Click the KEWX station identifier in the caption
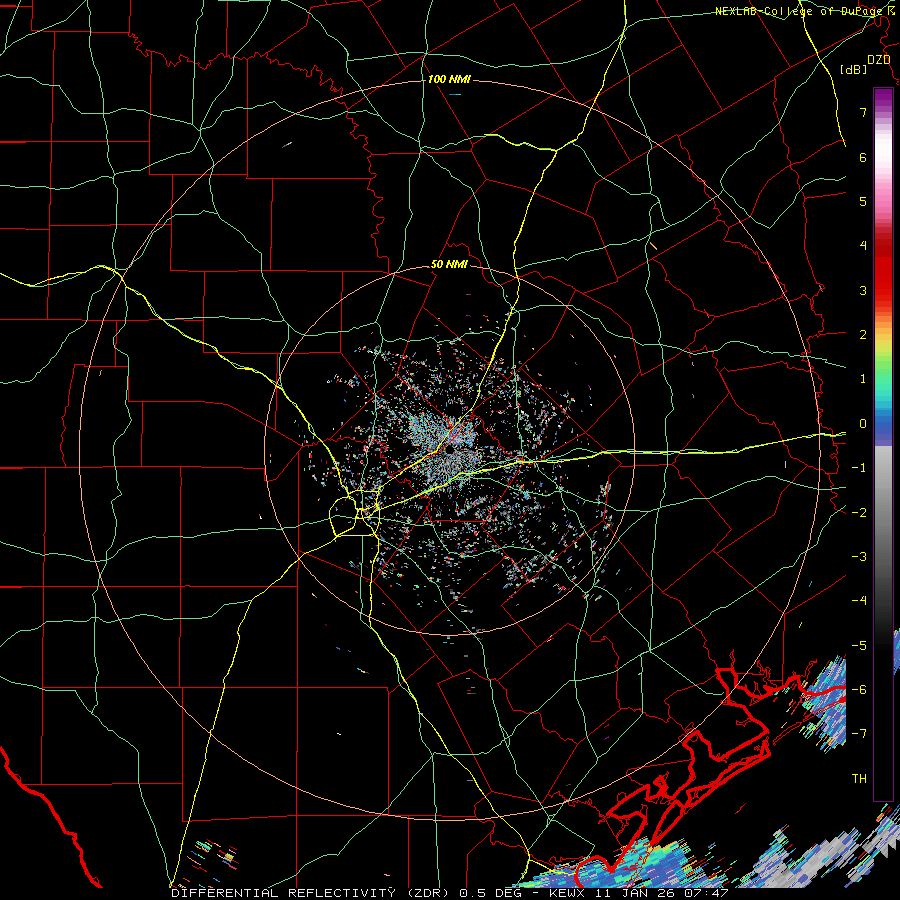This screenshot has height=900, width=900. click(x=567, y=893)
